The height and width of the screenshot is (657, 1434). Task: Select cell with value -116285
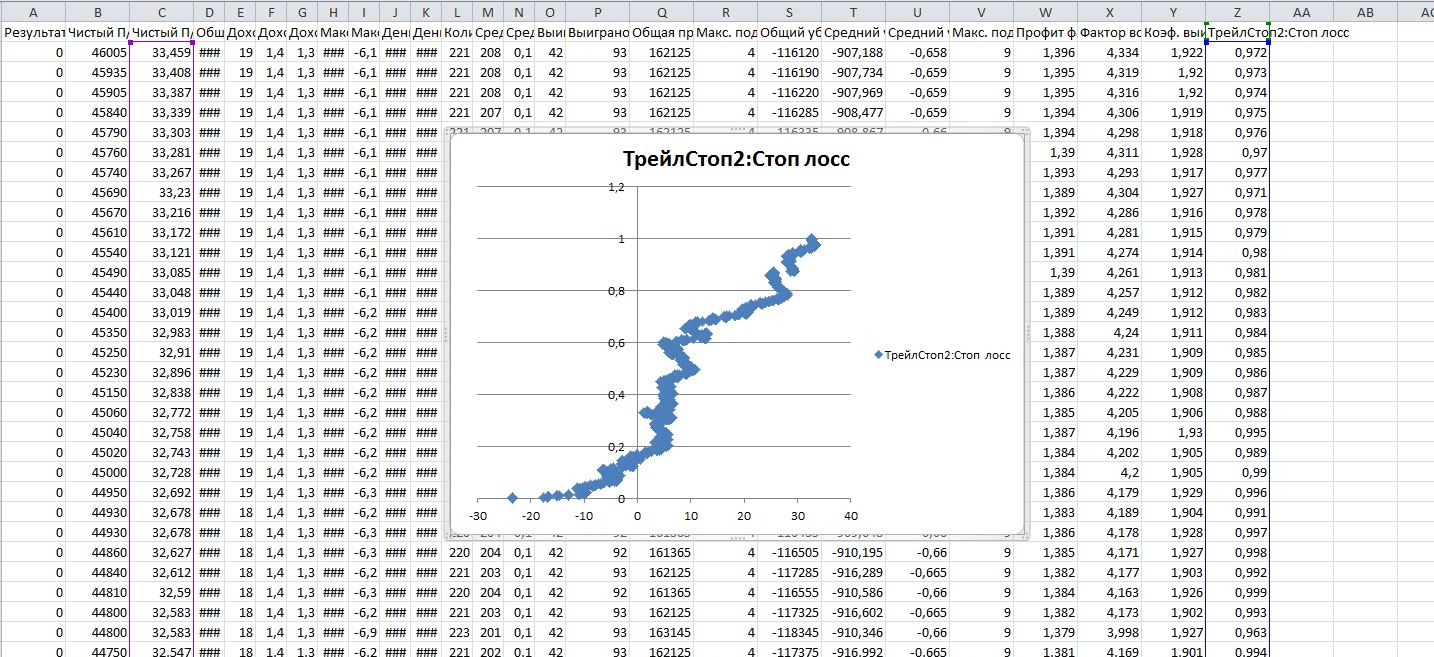click(x=789, y=112)
